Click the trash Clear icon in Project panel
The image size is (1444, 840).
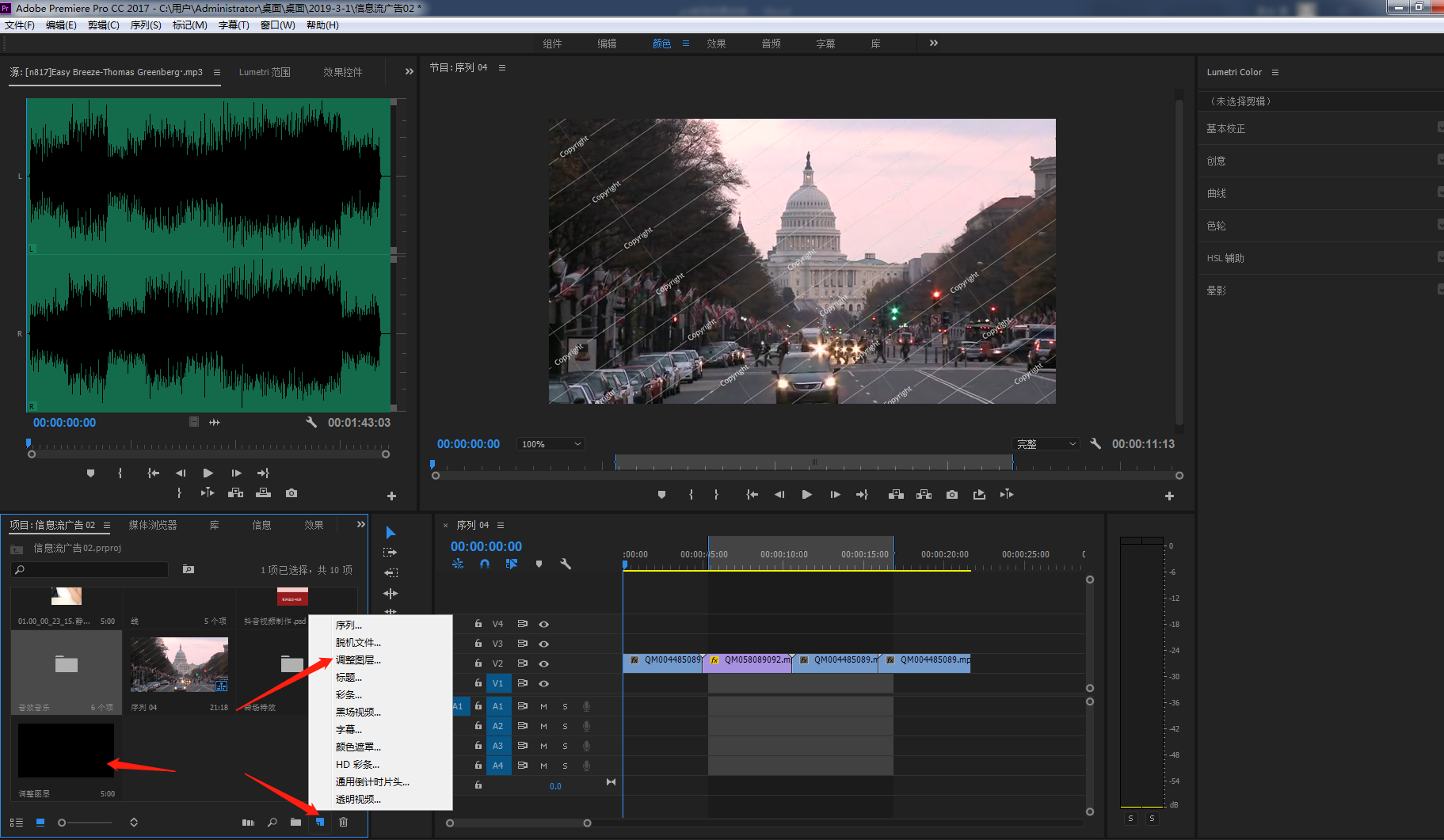click(343, 823)
